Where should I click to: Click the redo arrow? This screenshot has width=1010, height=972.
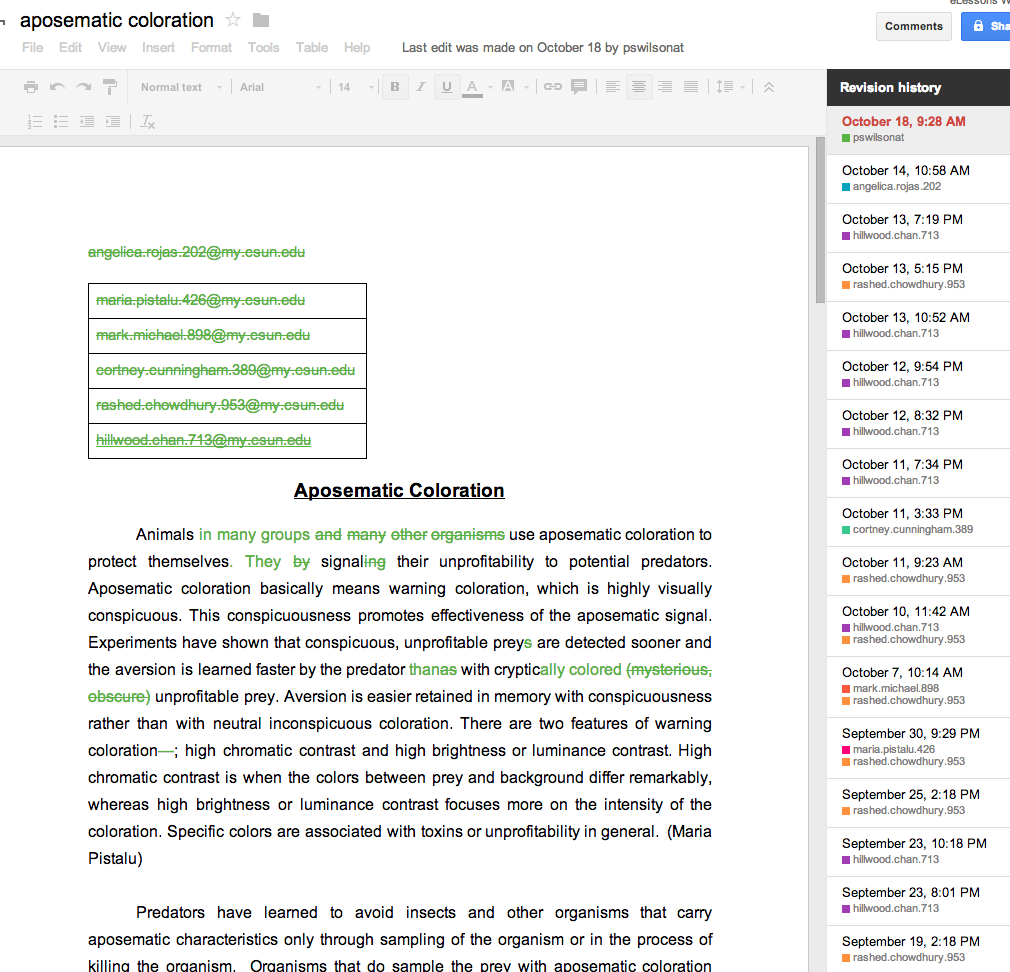pyautogui.click(x=84, y=87)
